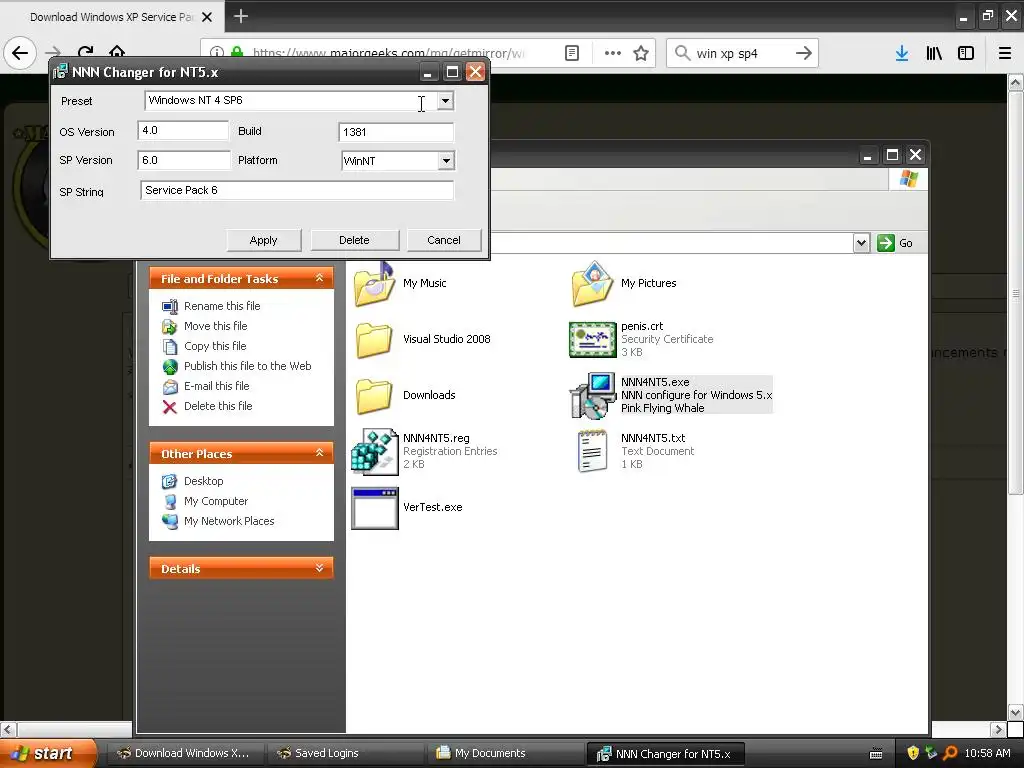Open a new browser tab
Viewport: 1024px width, 768px height.
click(241, 16)
